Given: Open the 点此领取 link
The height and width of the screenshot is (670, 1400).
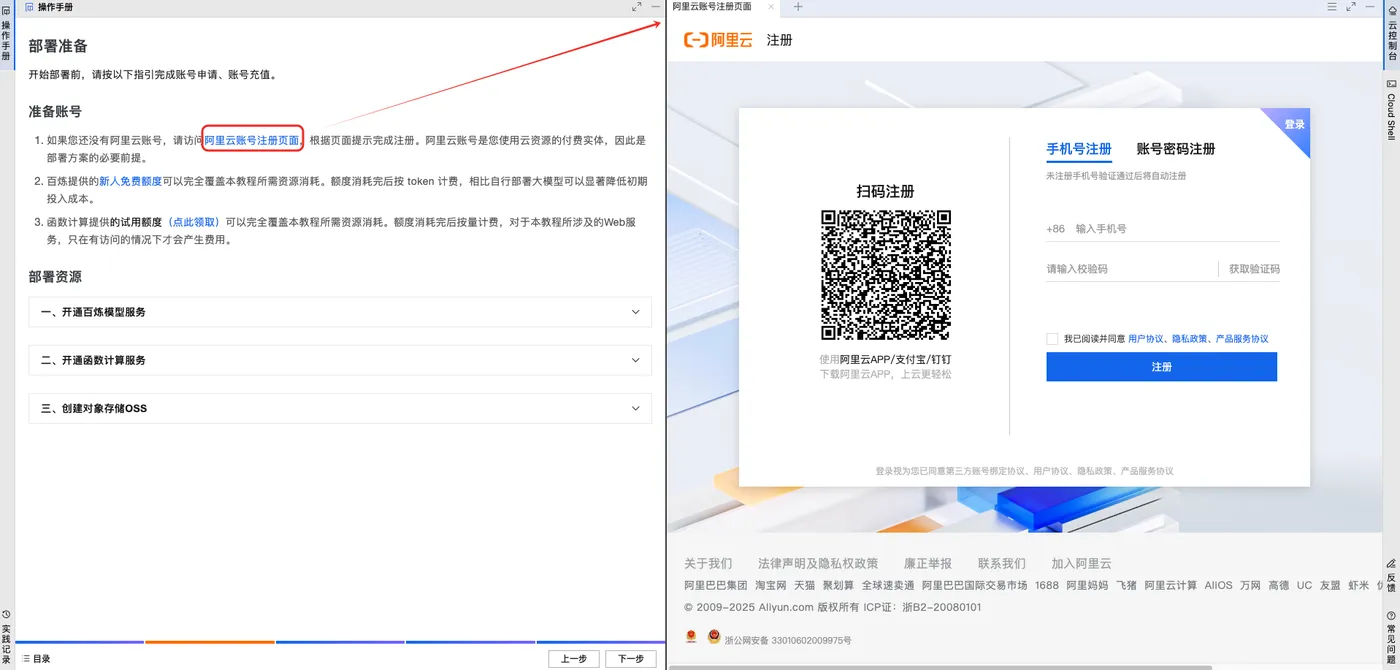Looking at the screenshot, I should tap(194, 223).
